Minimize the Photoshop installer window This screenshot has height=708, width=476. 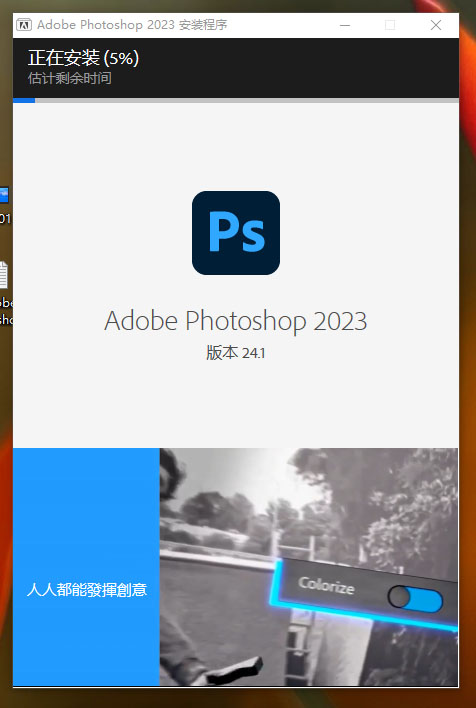pyautogui.click(x=345, y=25)
